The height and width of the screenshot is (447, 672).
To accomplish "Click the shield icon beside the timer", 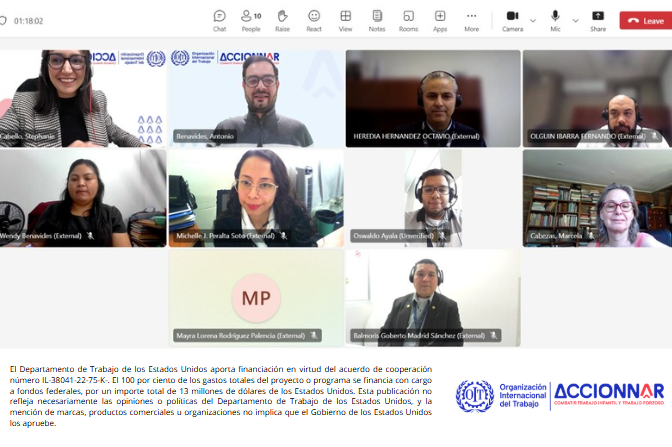I will click(x=3, y=21).
